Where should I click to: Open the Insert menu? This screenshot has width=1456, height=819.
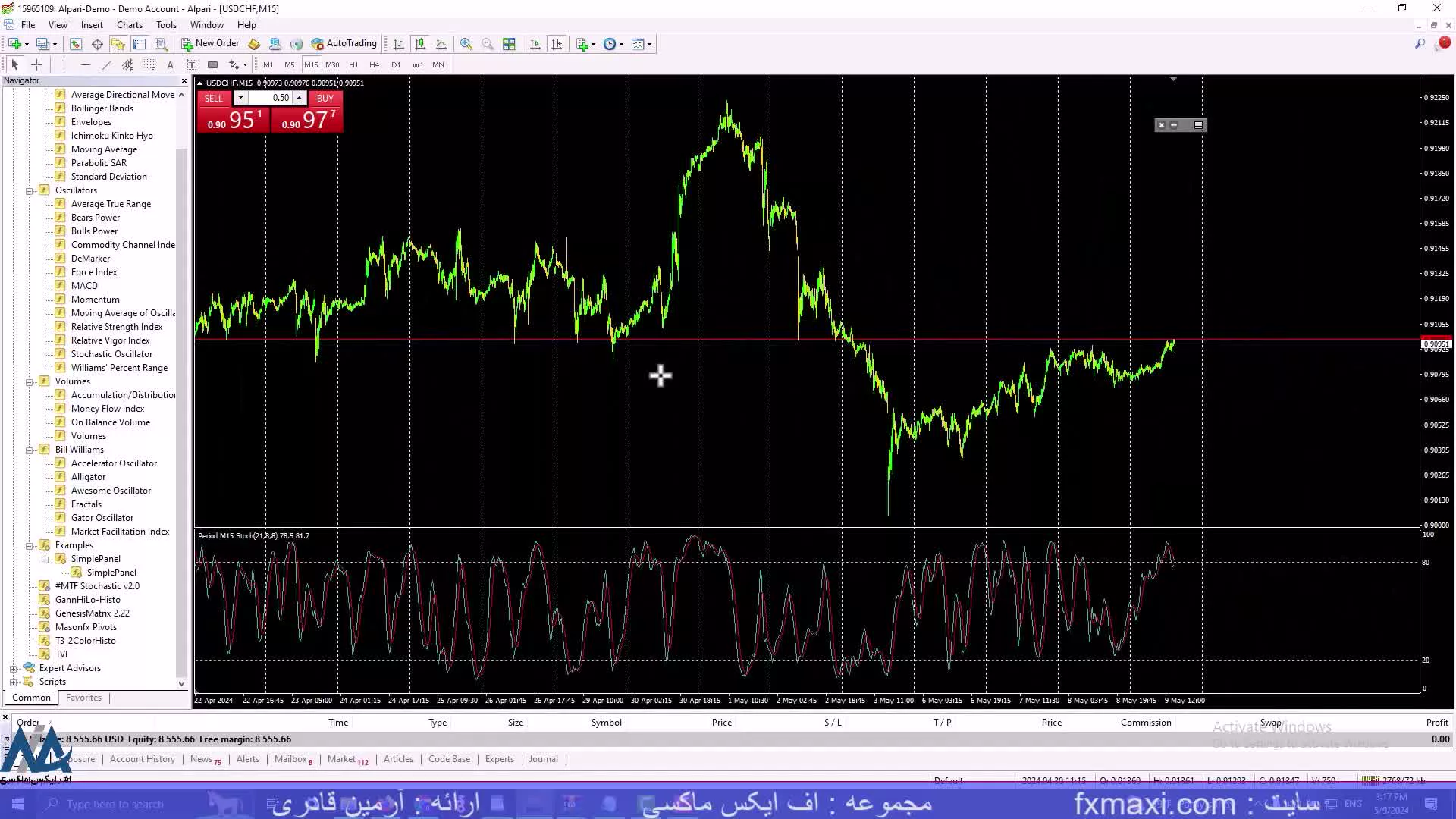tap(92, 24)
